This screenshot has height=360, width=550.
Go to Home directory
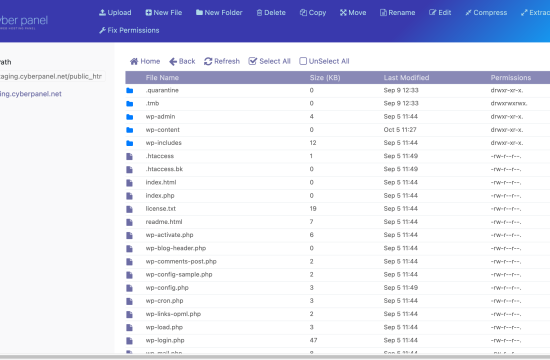click(x=145, y=61)
